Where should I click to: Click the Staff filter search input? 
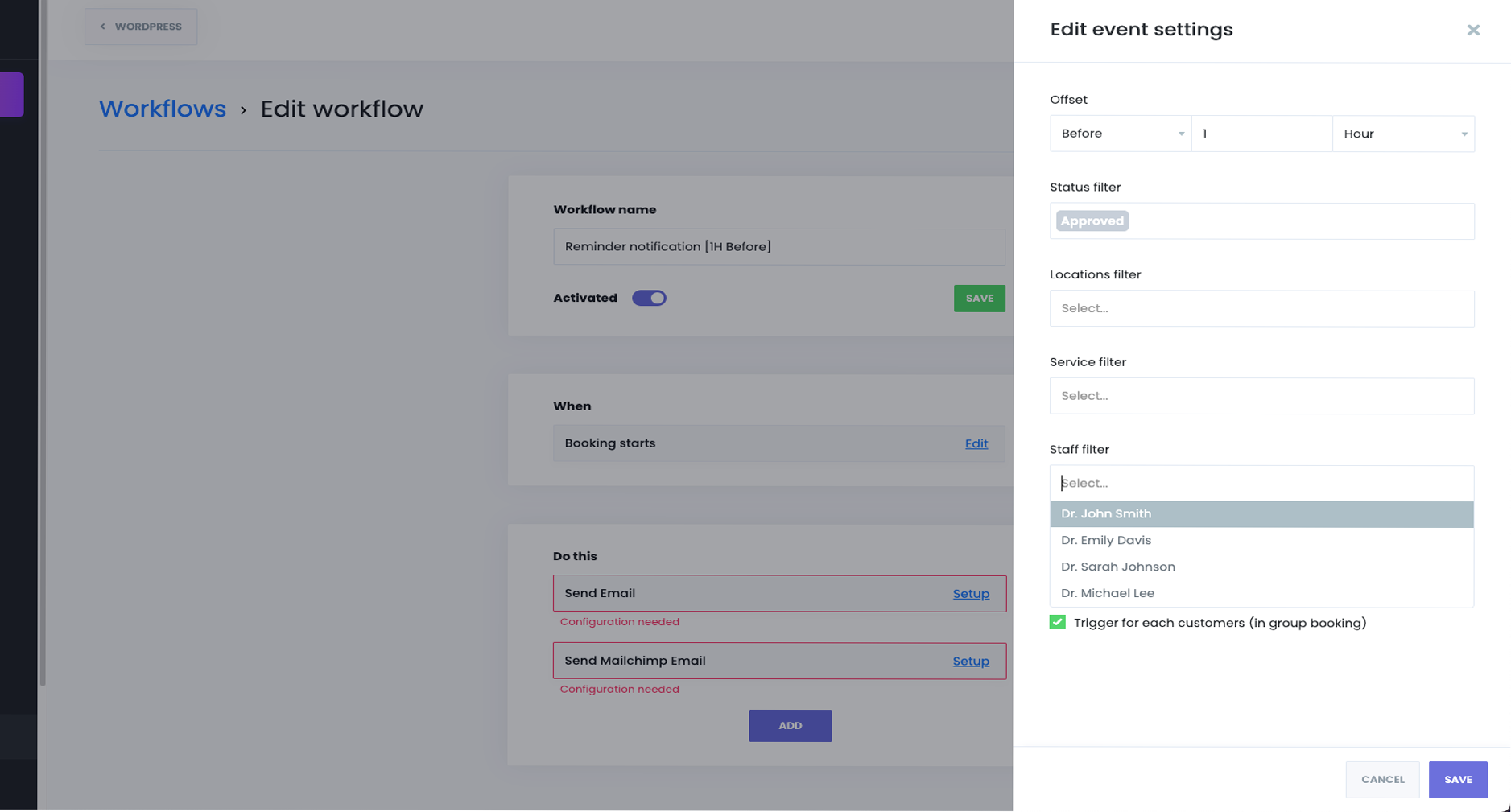tap(1261, 483)
